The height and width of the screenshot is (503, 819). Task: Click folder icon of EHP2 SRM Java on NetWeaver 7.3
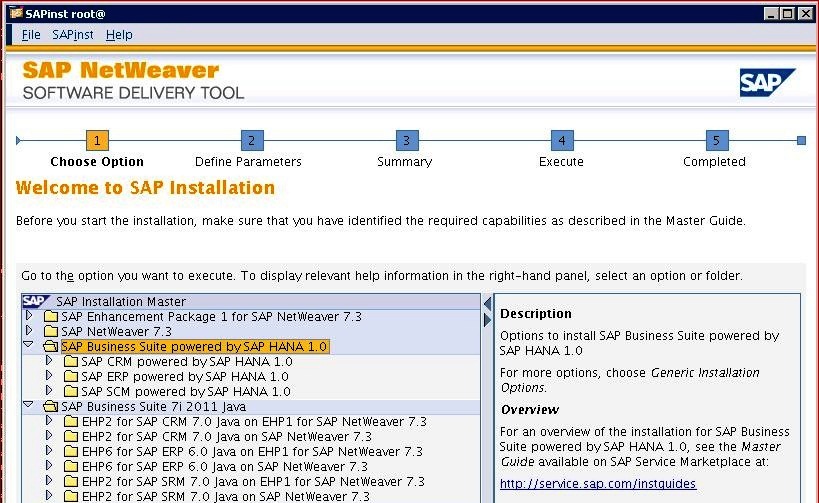[71, 496]
